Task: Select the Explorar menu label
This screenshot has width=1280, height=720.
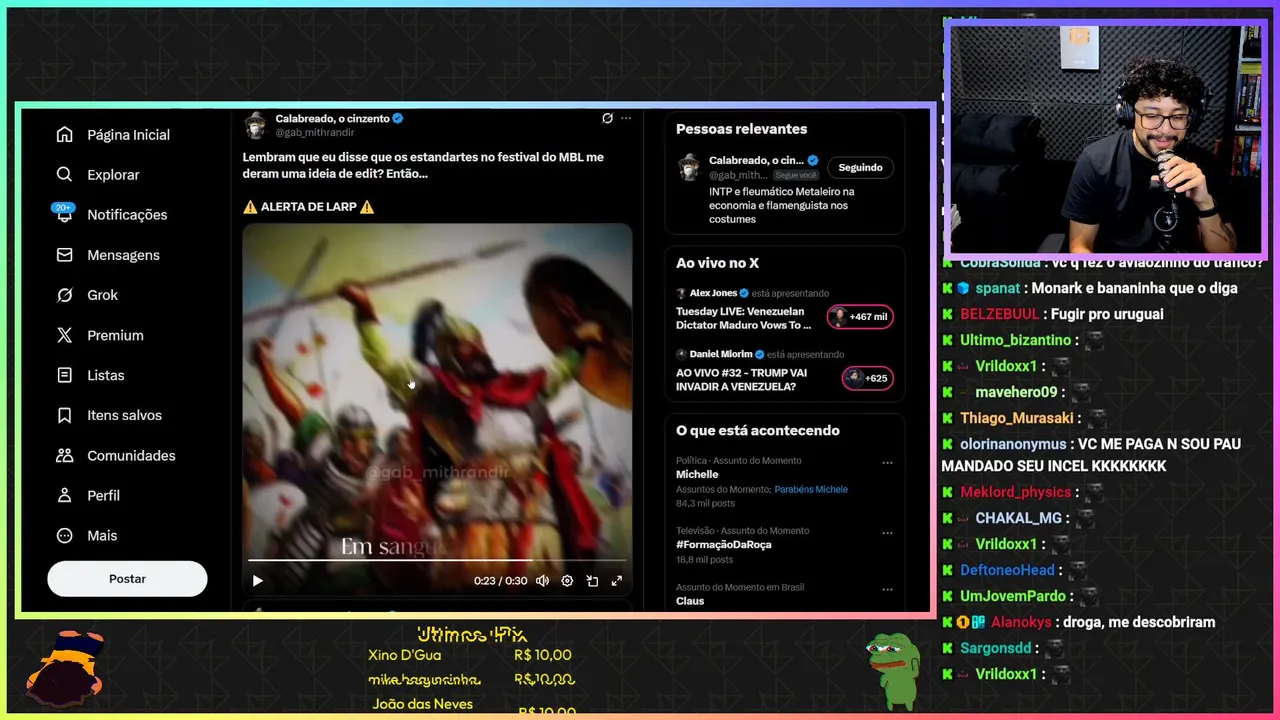Action: 113,175
